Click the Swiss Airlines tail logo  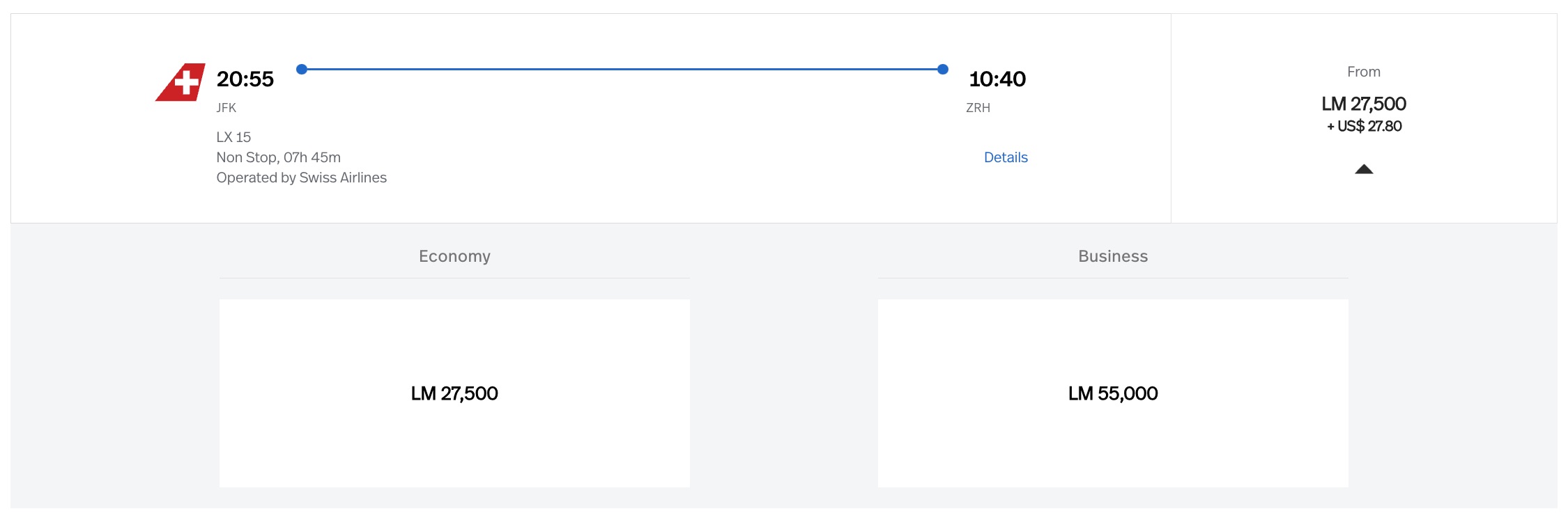pos(180,82)
